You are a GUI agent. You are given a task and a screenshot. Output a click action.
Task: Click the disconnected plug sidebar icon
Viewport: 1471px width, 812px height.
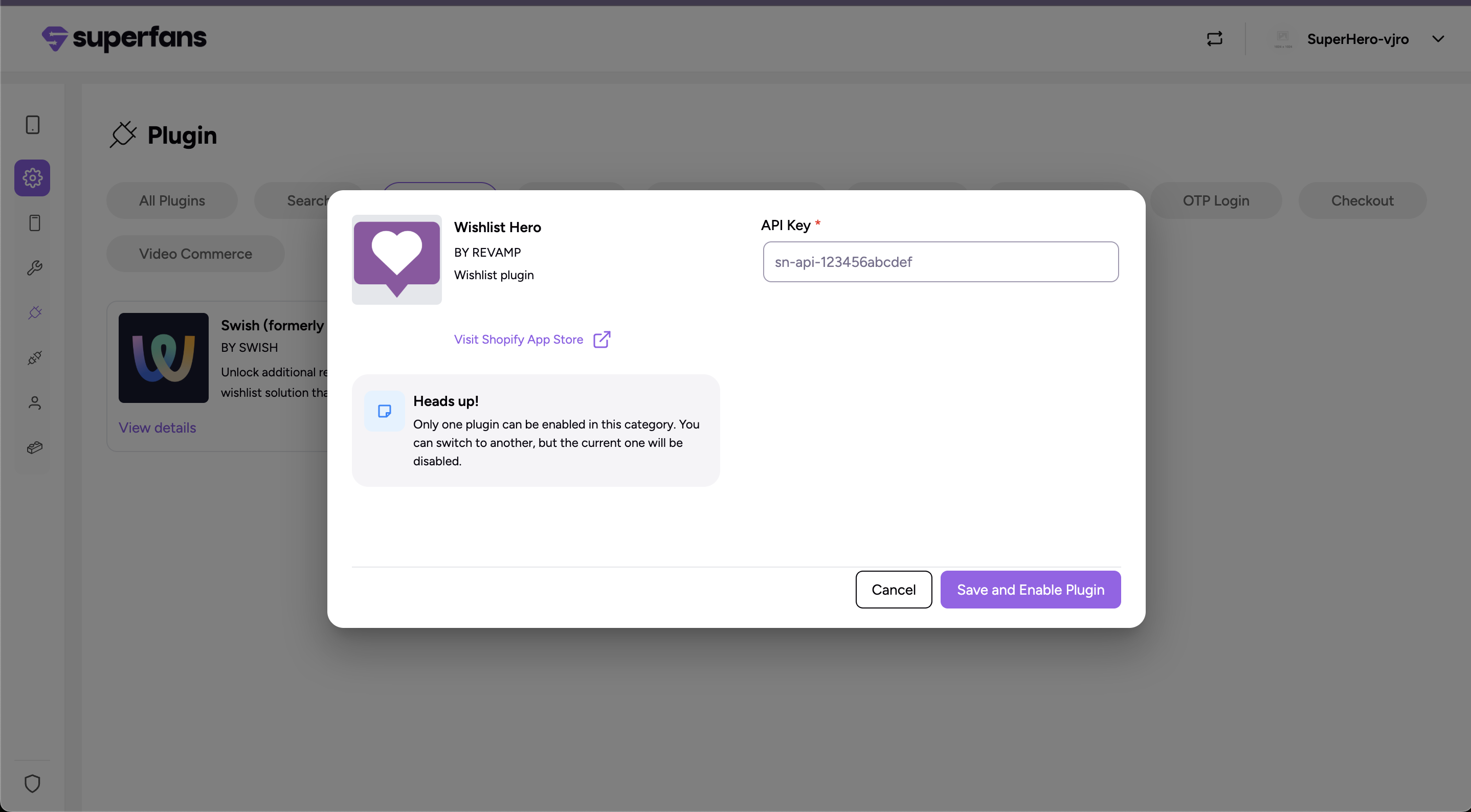(x=34, y=357)
